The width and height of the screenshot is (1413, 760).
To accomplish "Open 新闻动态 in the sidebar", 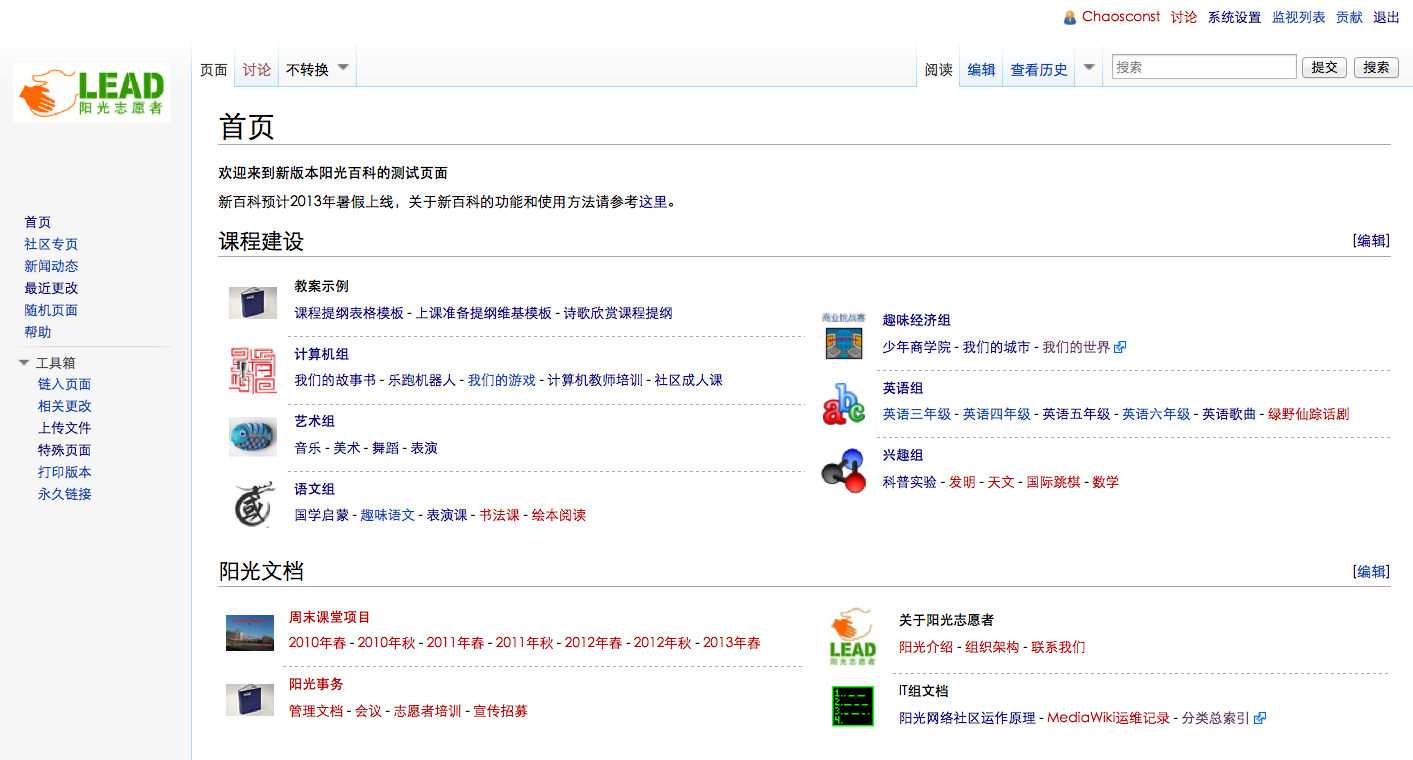I will [x=51, y=266].
